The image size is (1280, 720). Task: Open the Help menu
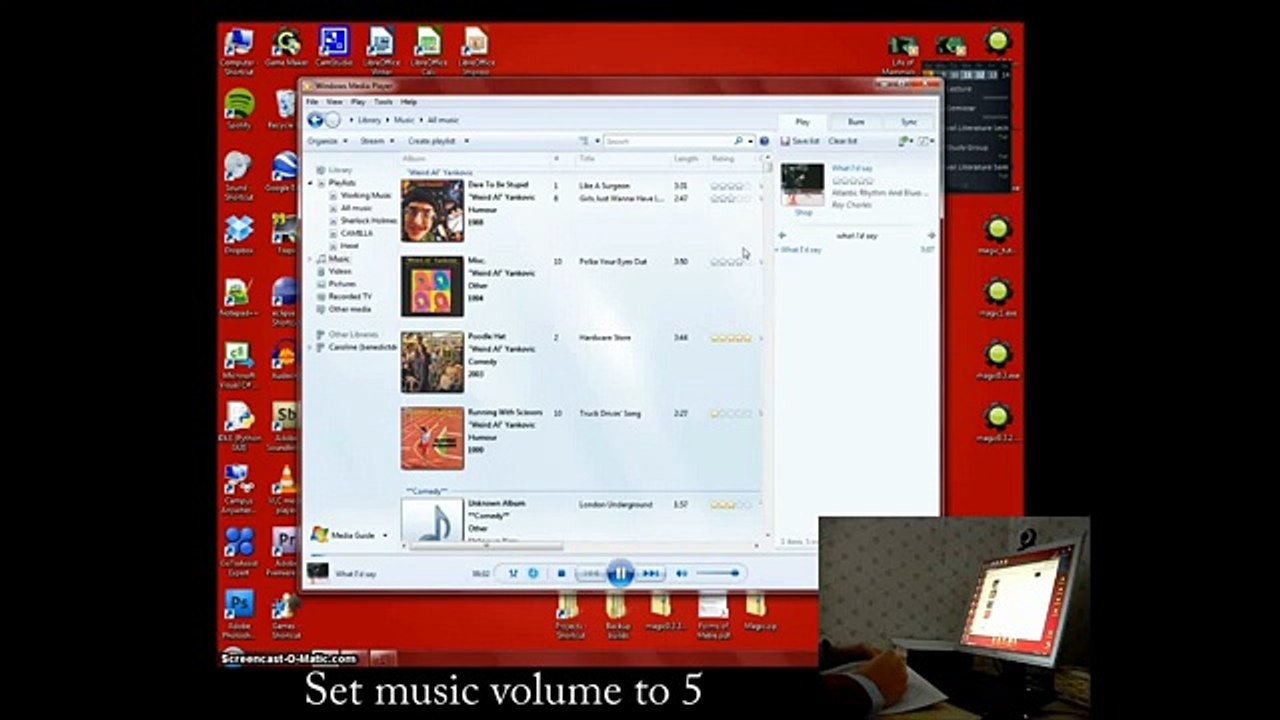(408, 102)
